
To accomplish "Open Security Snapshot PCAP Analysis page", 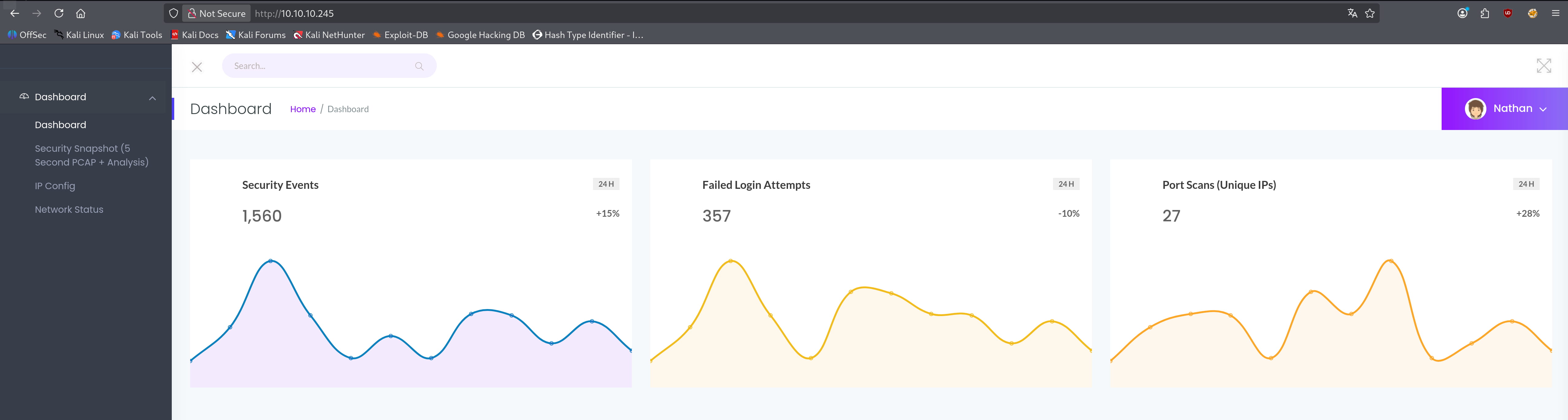I will click(91, 155).
